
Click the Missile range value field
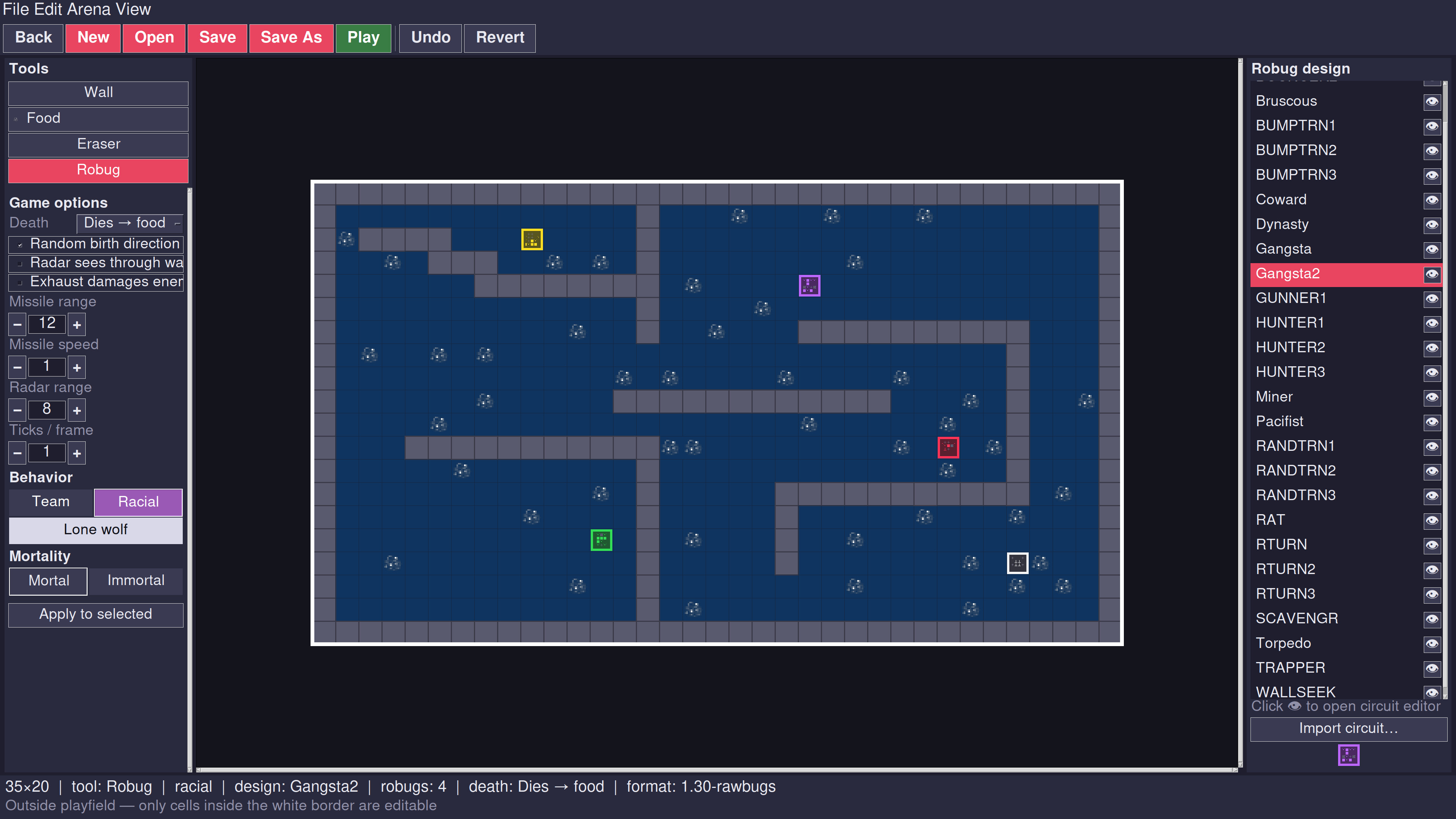pos(47,324)
